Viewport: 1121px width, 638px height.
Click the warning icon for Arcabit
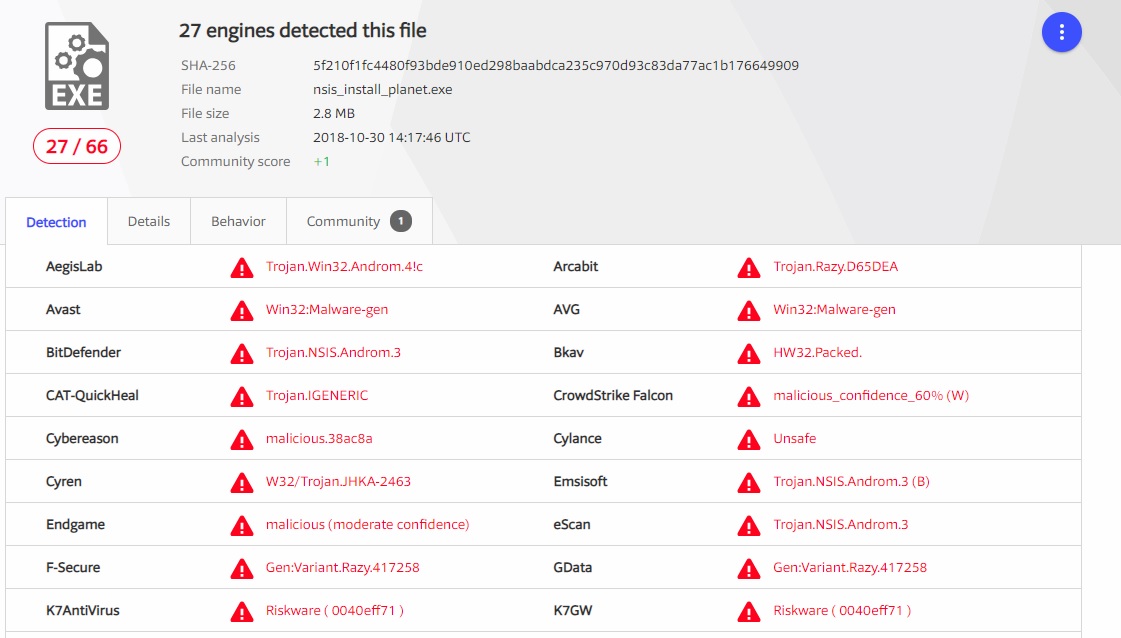pos(749,268)
